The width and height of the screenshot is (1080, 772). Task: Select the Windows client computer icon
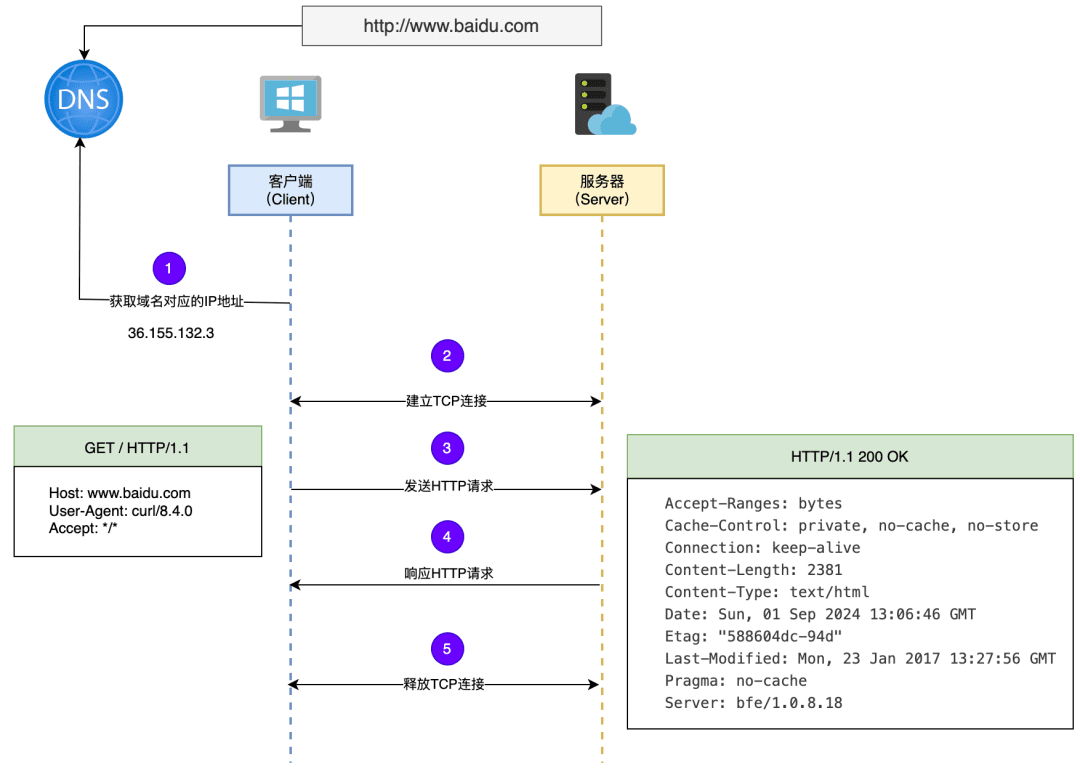click(x=290, y=104)
